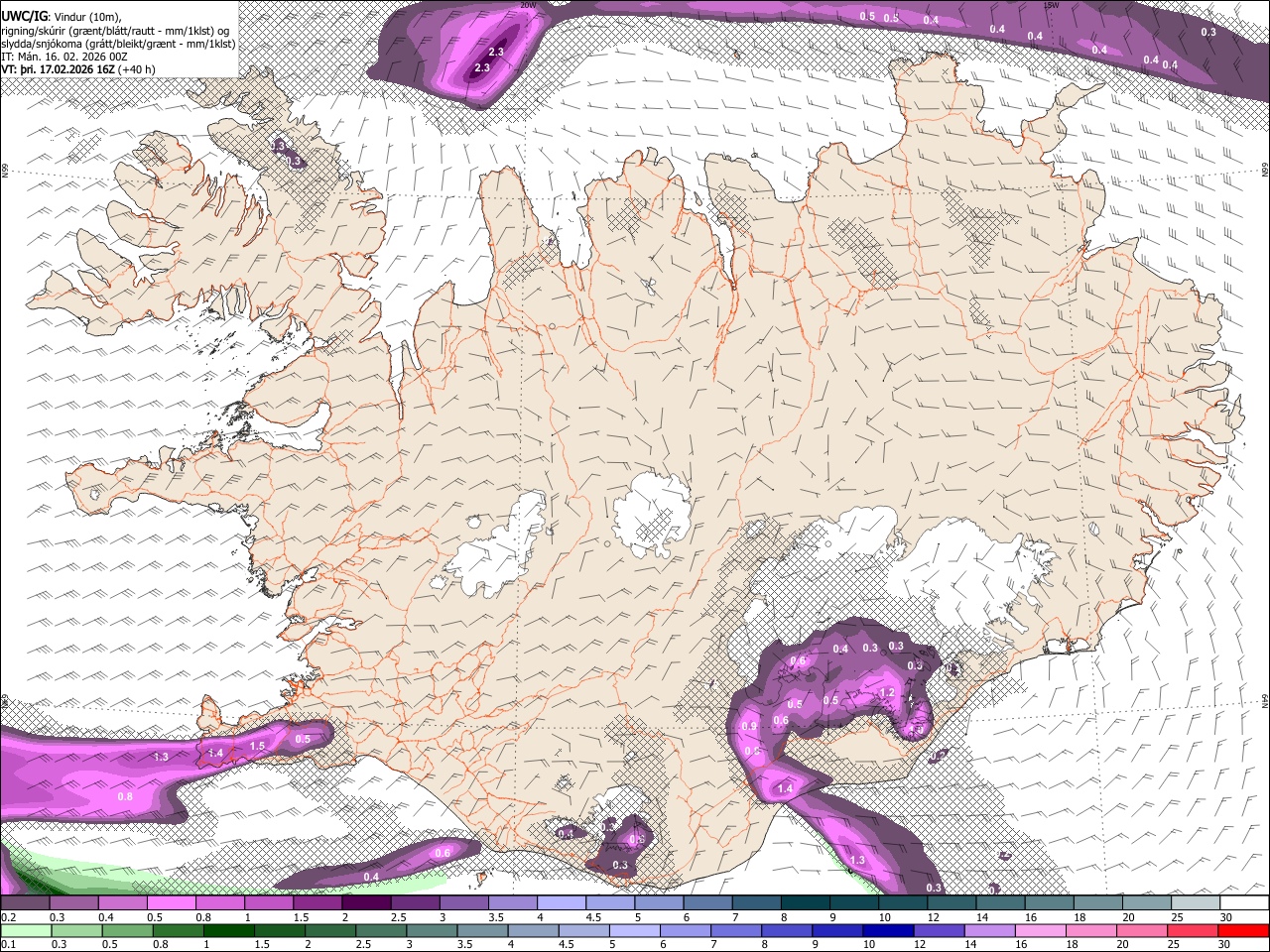Click the bottom-row legend swatch between 0.1 and 0.3
The height and width of the screenshot is (952, 1270).
(25, 930)
